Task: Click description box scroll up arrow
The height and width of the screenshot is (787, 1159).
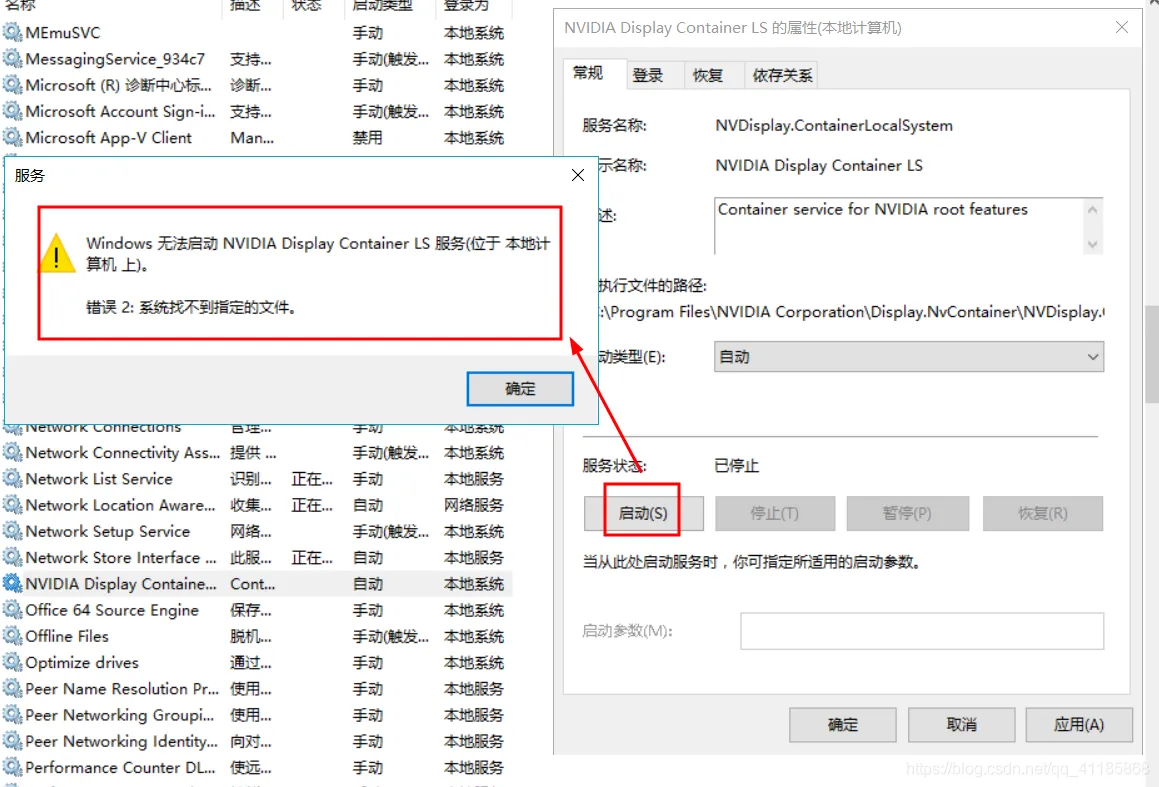Action: pyautogui.click(x=1092, y=210)
